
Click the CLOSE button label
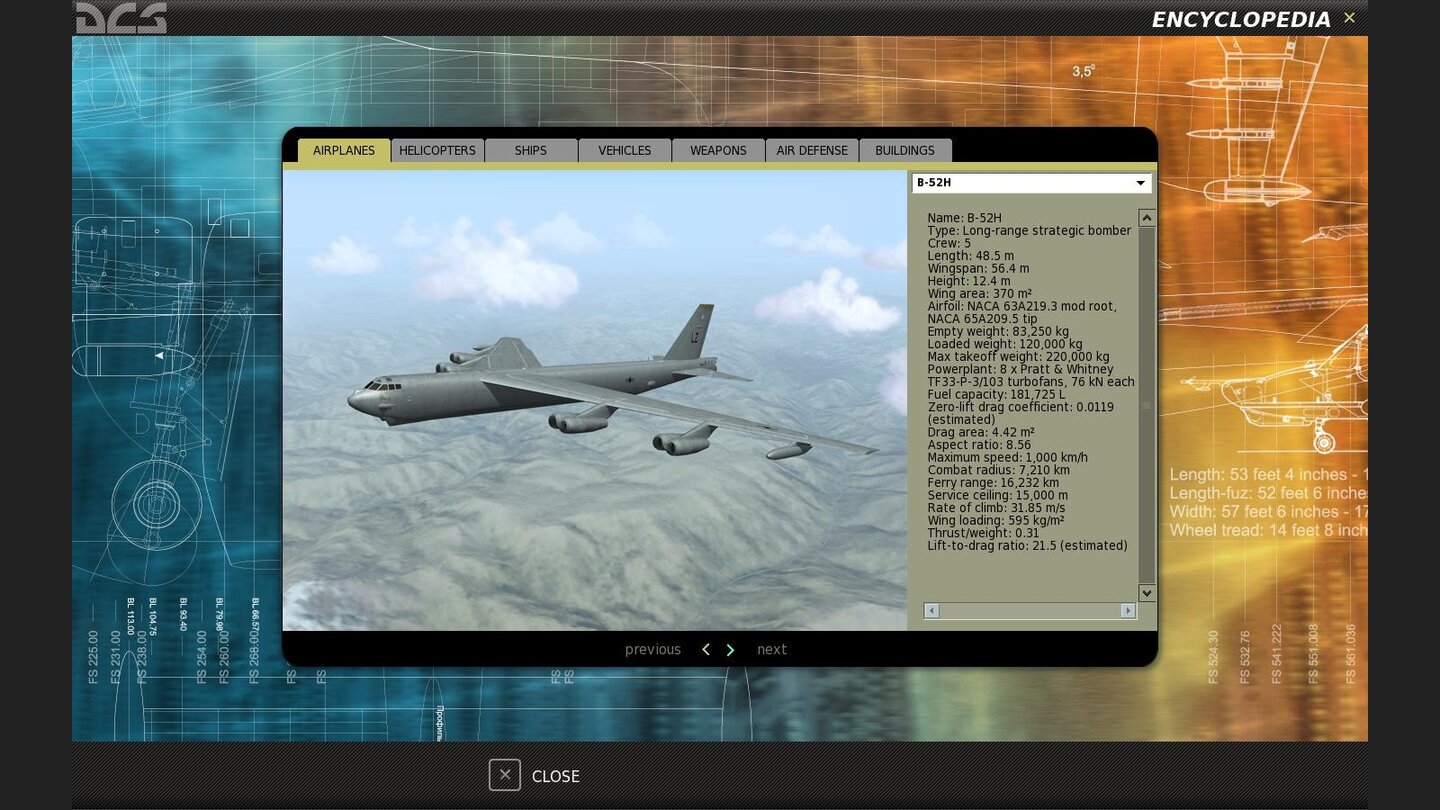click(556, 776)
